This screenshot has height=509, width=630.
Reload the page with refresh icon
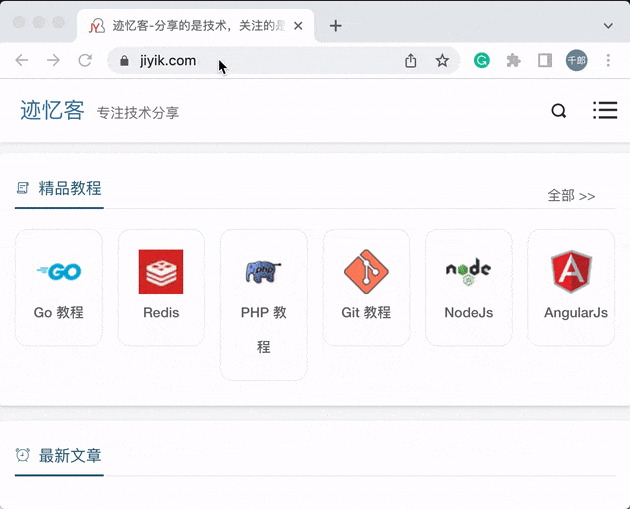coord(85,60)
